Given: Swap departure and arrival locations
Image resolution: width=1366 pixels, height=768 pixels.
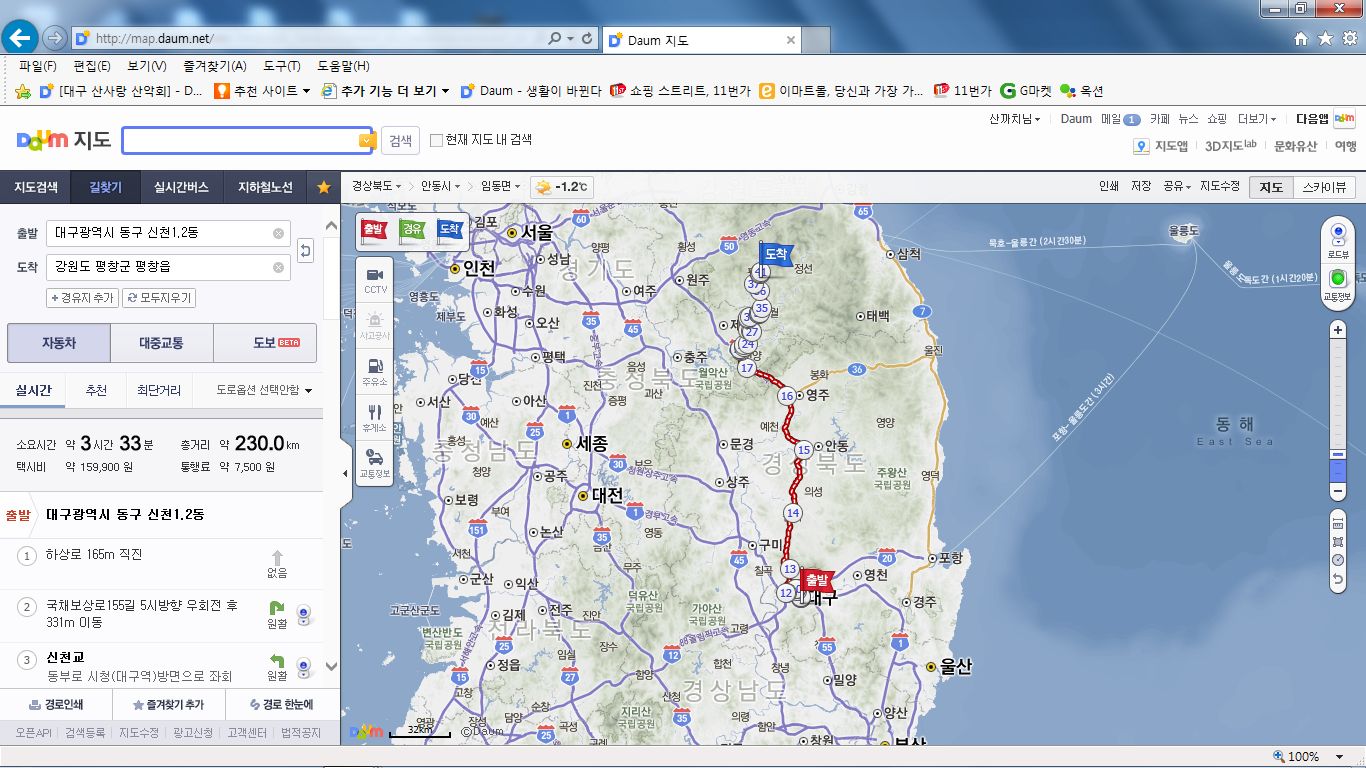Looking at the screenshot, I should pos(305,250).
